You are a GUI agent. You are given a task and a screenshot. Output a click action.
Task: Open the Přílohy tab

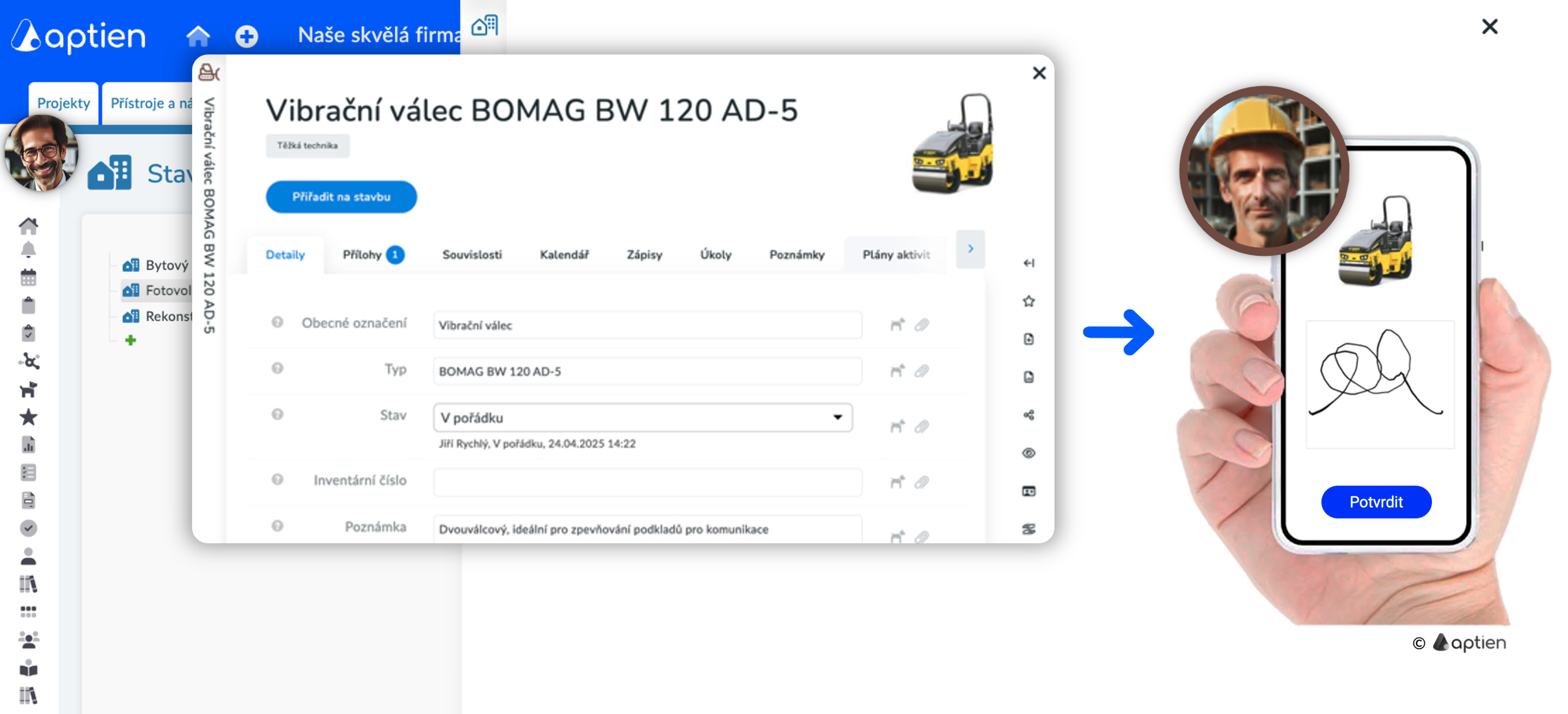click(372, 254)
